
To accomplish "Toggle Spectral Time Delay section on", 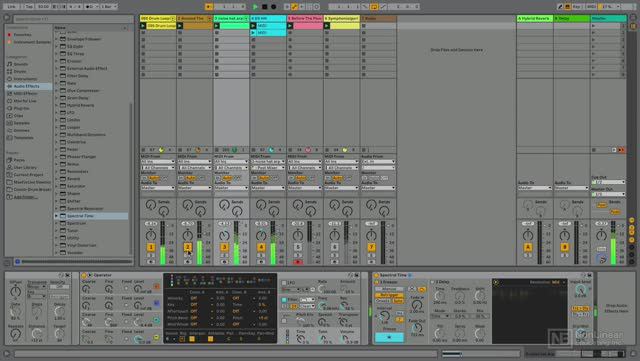I will 432,282.
